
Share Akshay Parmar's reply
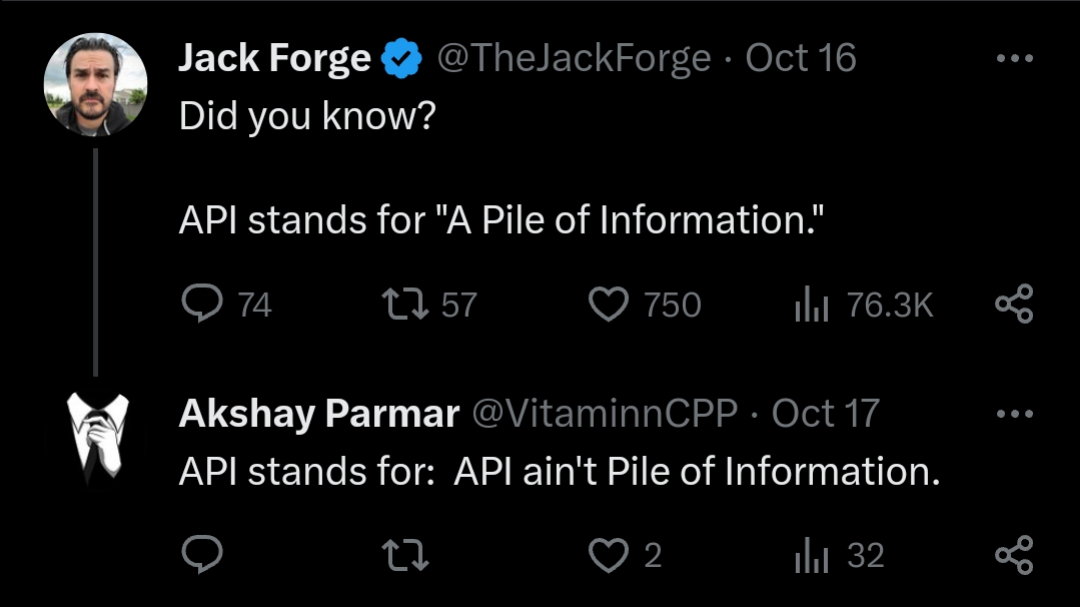click(1013, 555)
